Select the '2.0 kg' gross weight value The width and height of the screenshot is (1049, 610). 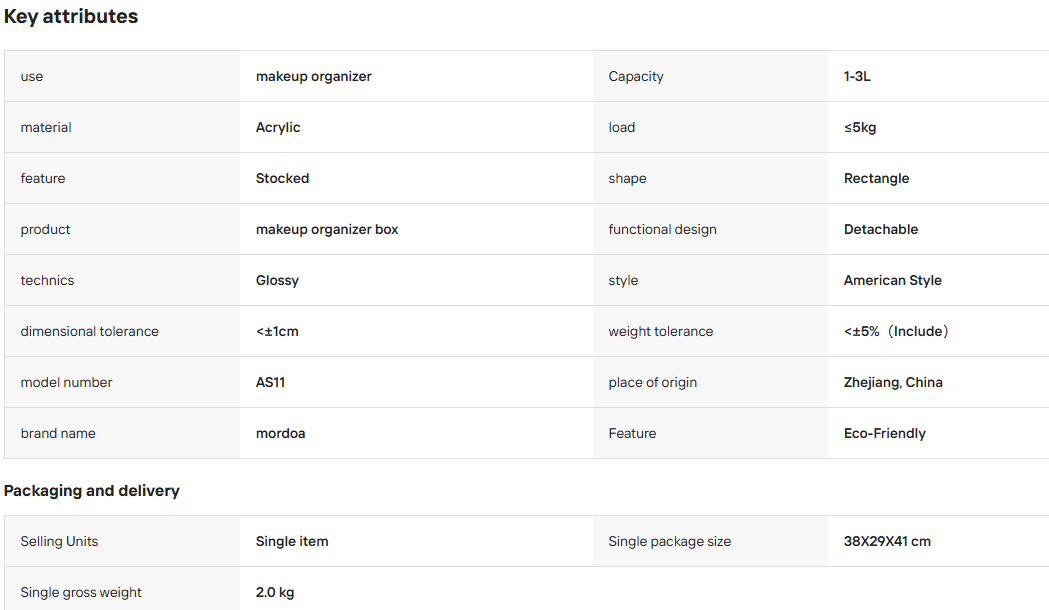pos(275,592)
